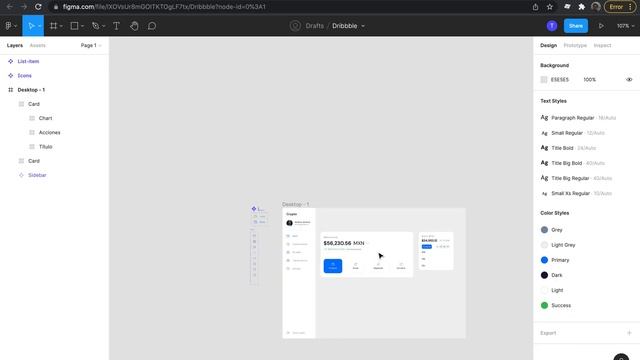Image resolution: width=640 pixels, height=360 pixels.
Task: Select the Pen tool
Action: tap(96, 26)
